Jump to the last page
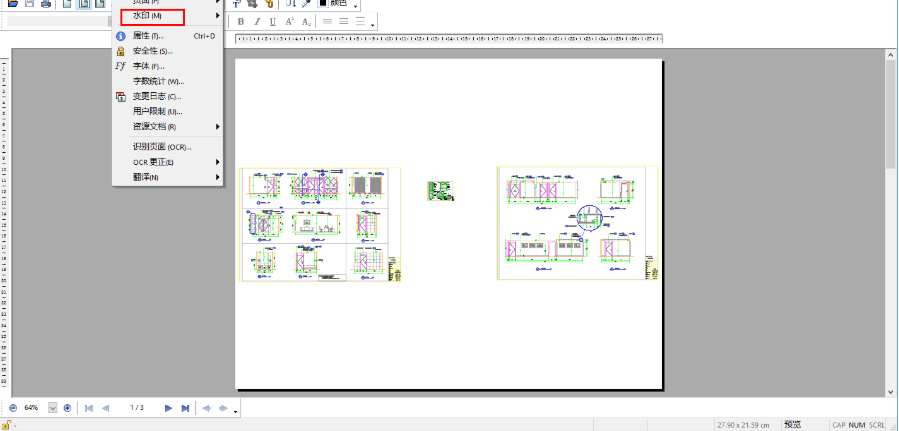Viewport: 899px width, 431px height. coord(185,408)
